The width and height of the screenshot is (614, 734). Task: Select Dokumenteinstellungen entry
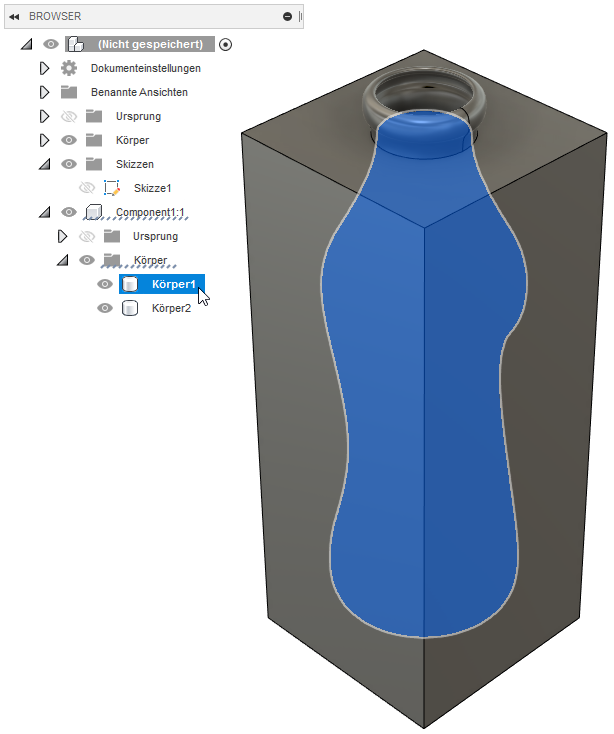tap(146, 68)
